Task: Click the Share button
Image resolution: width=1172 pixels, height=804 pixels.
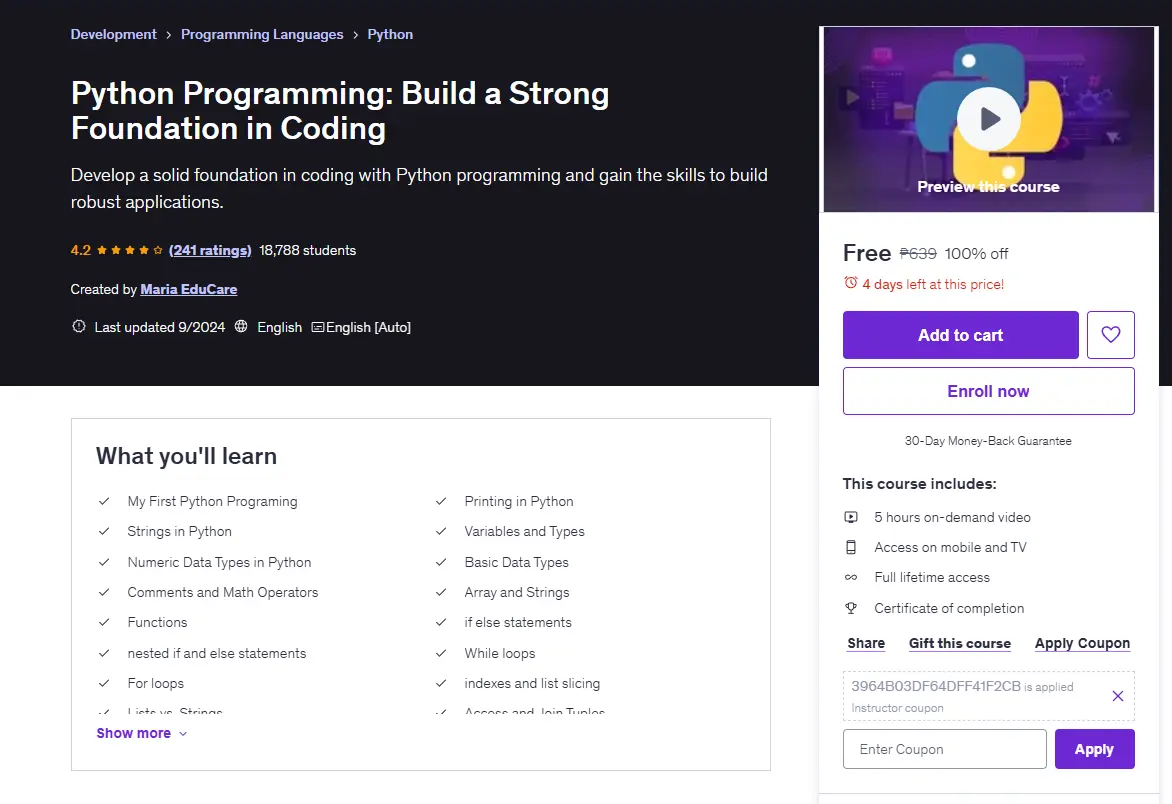Action: (866, 643)
